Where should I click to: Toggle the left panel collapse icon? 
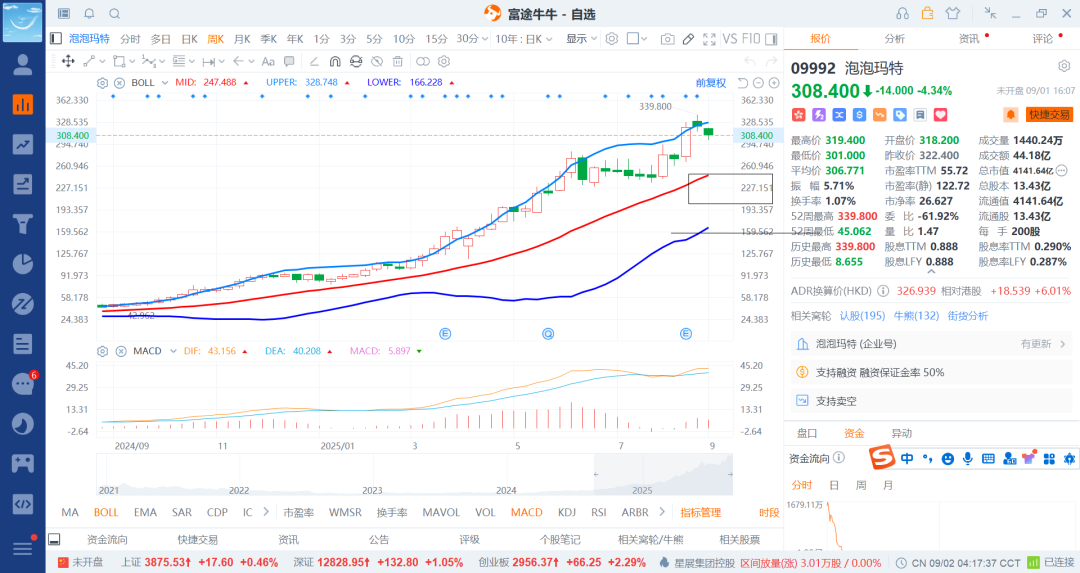pyautogui.click(x=56, y=39)
